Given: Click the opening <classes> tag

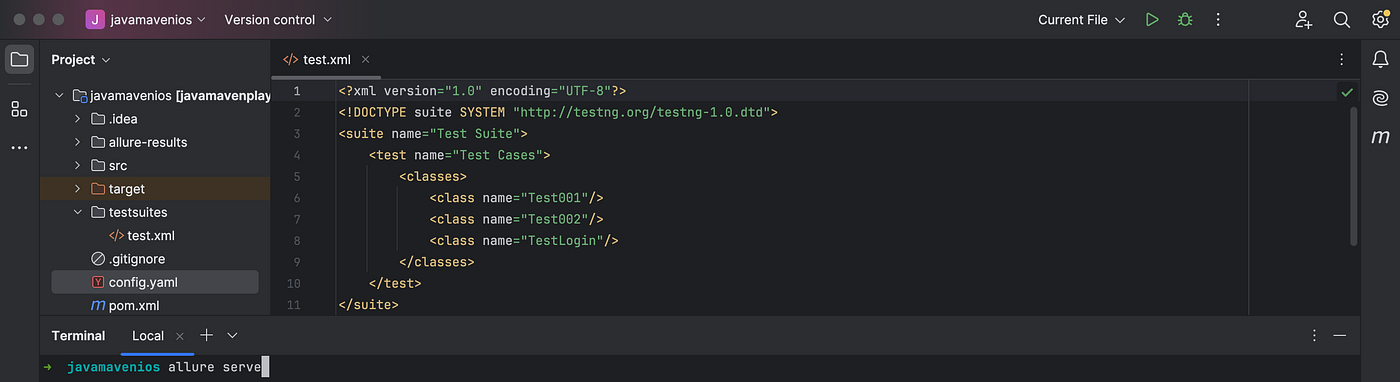Looking at the screenshot, I should 432,176.
